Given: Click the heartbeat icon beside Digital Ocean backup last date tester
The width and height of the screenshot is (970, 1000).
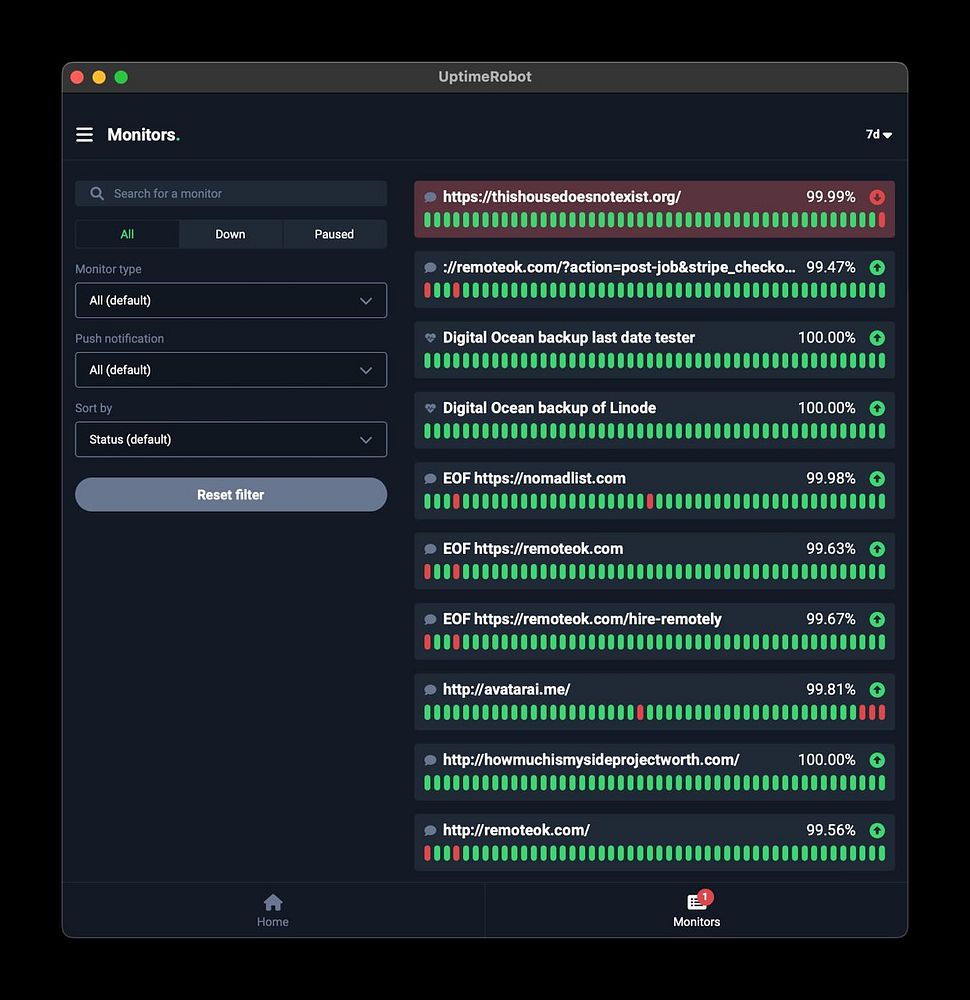Looking at the screenshot, I should coord(430,337).
